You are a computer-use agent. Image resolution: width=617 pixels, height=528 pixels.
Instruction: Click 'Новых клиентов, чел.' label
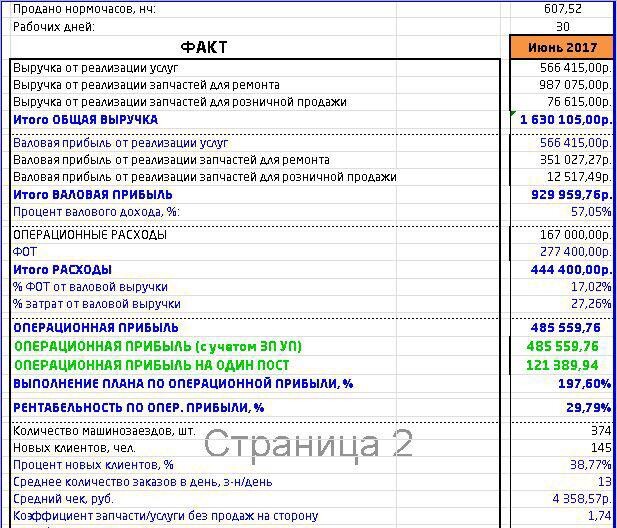coord(74,448)
